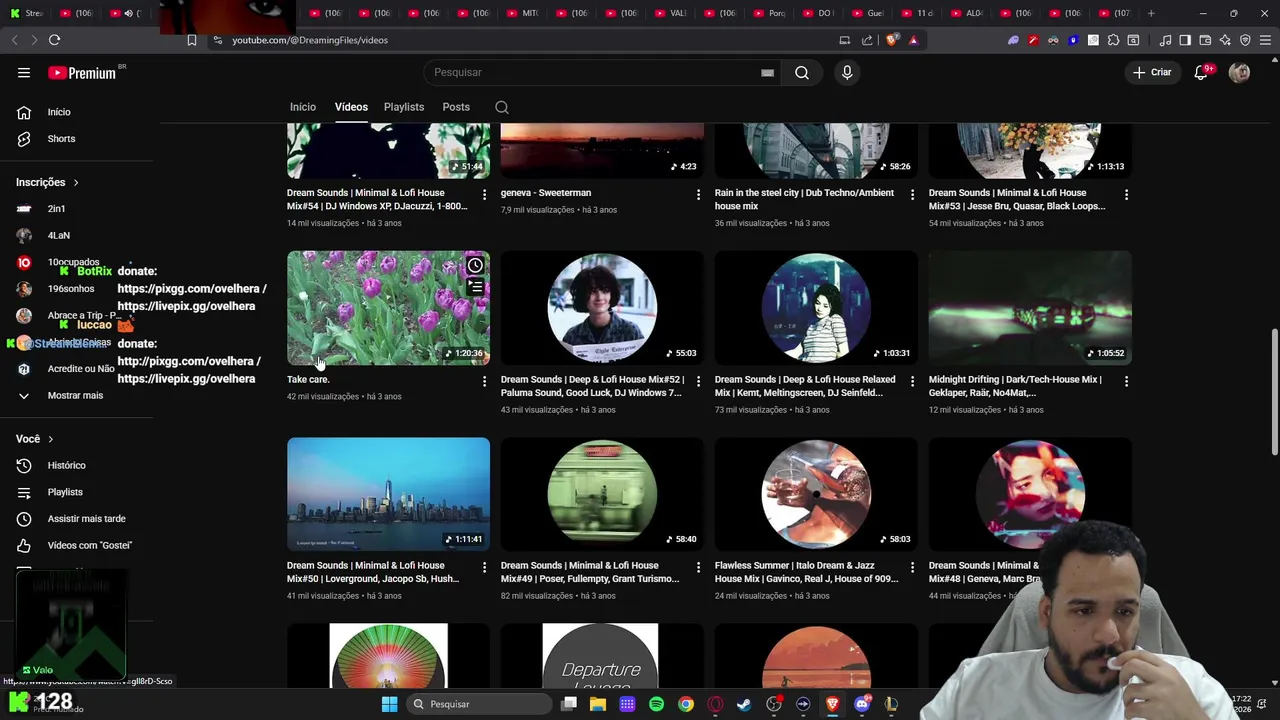Open Steam from the taskbar

(744, 704)
